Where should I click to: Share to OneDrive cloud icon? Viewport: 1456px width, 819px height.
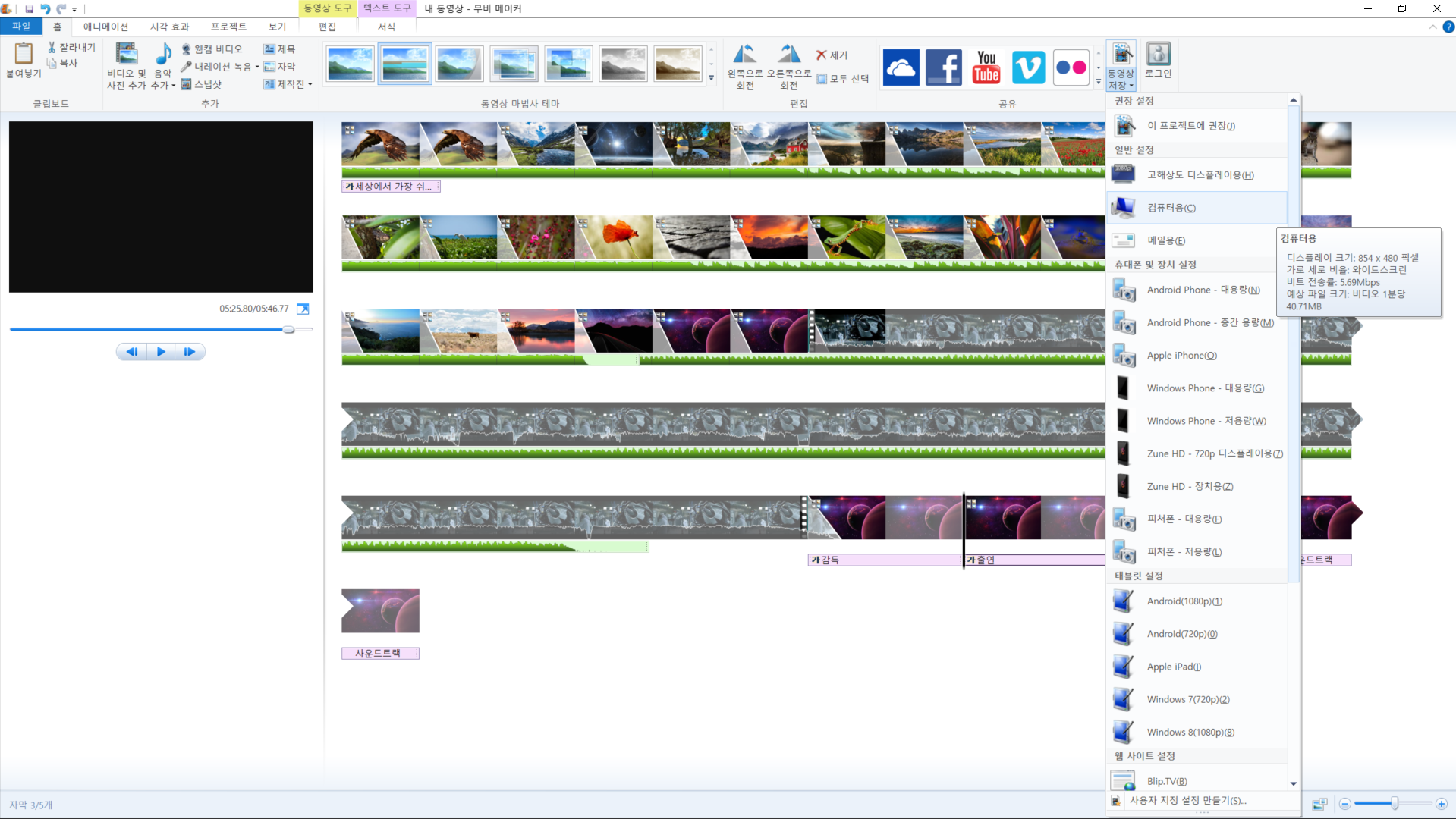(901, 67)
